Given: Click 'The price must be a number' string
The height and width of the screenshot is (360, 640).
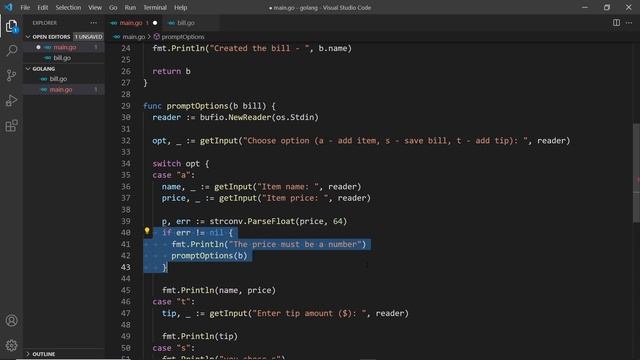Looking at the screenshot, I should click(x=295, y=244).
